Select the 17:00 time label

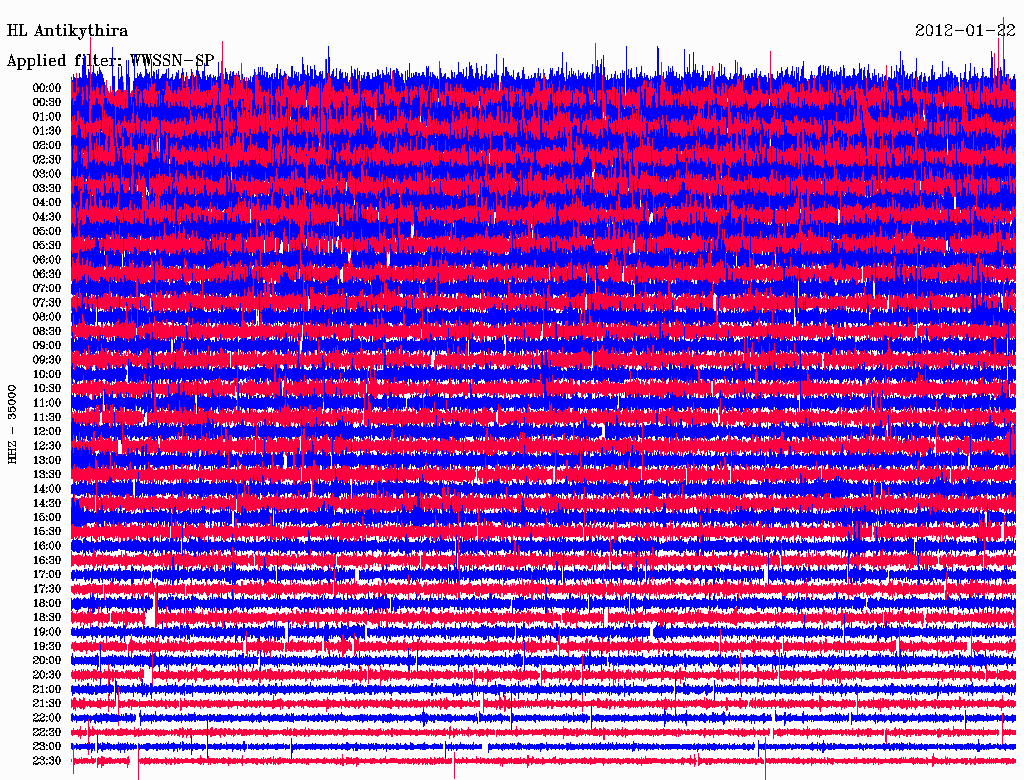(x=47, y=575)
